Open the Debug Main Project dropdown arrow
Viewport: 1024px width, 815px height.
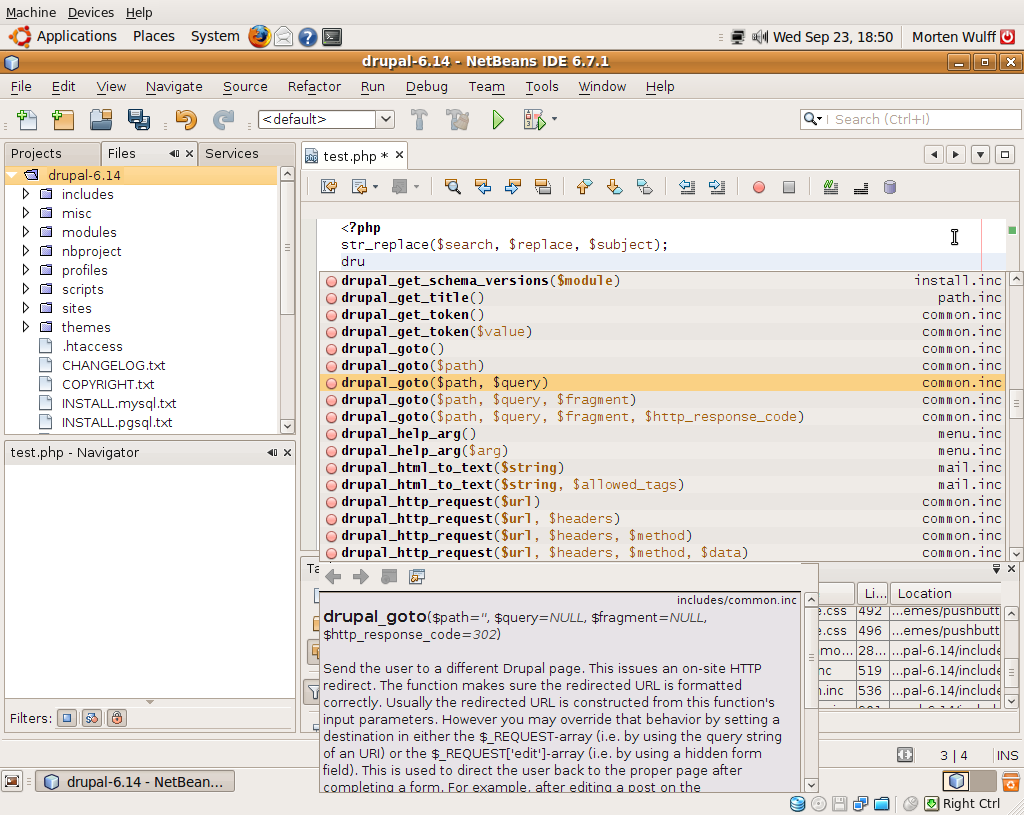[554, 119]
